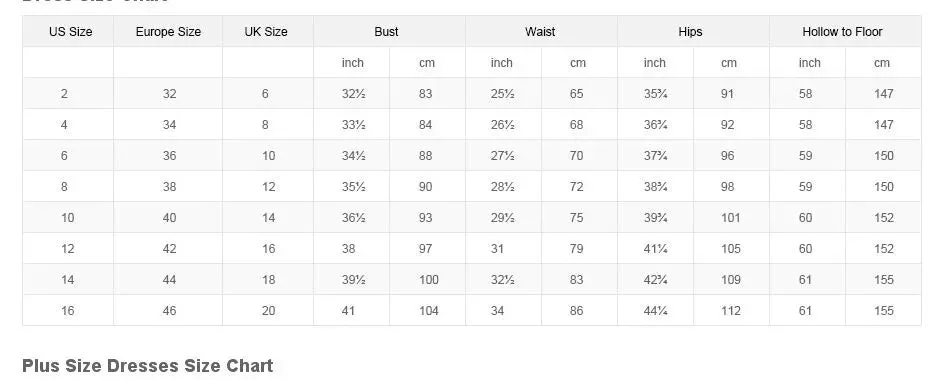
Task: Click the bust value 104 cm
Action: [x=428, y=310]
